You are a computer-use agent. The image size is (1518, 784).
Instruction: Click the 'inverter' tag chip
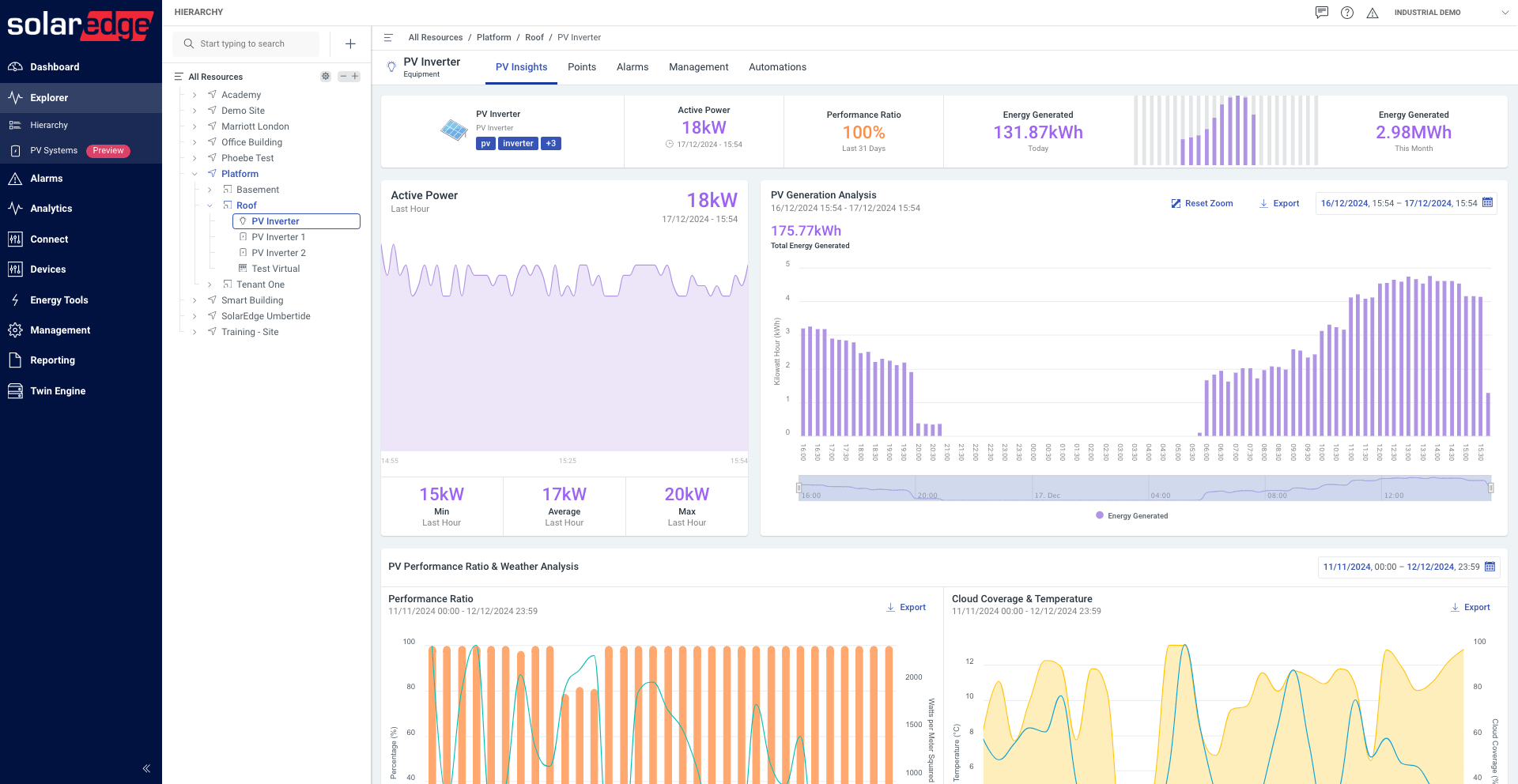tap(518, 144)
